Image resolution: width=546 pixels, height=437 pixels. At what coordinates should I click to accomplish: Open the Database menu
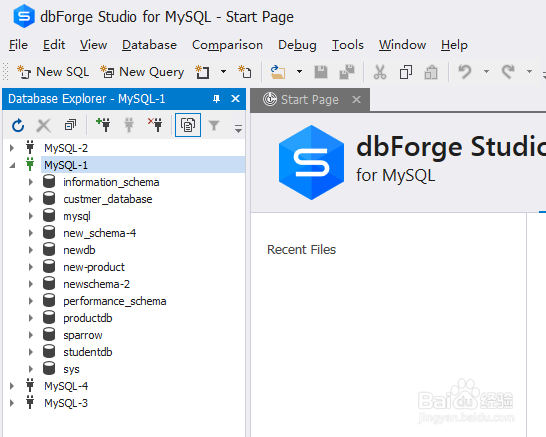coord(149,45)
